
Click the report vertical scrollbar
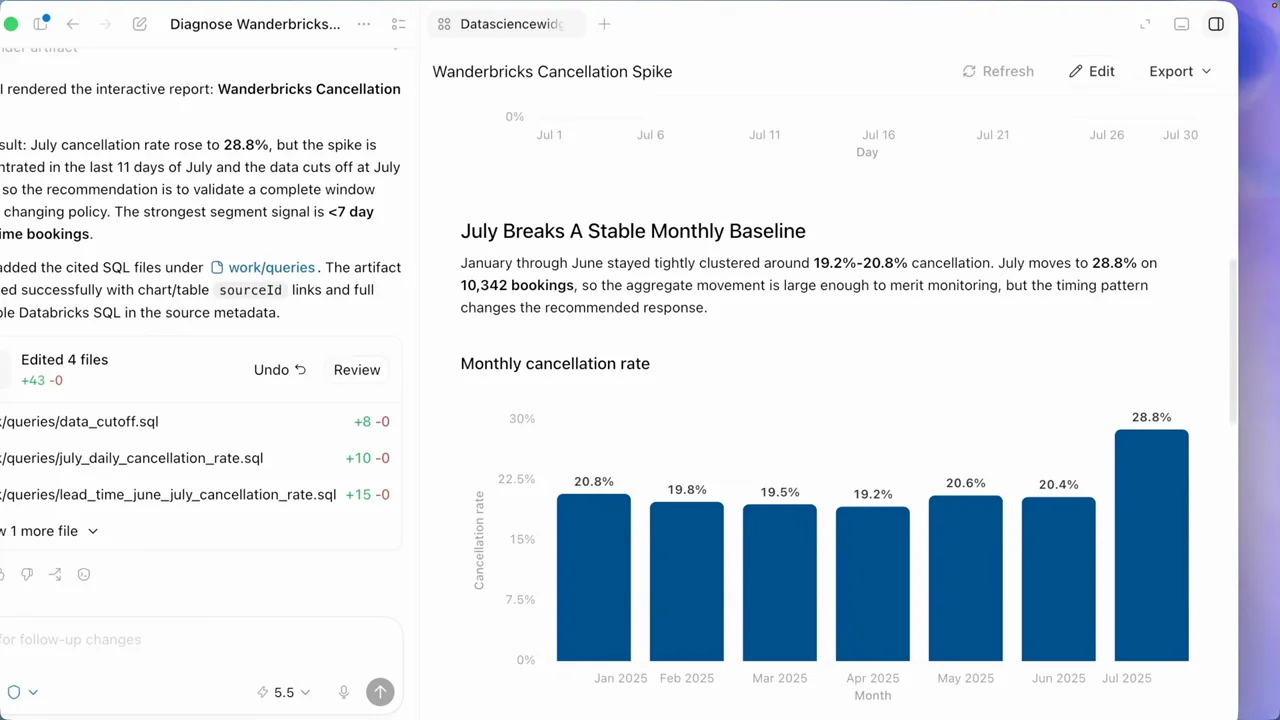pyautogui.click(x=1233, y=340)
